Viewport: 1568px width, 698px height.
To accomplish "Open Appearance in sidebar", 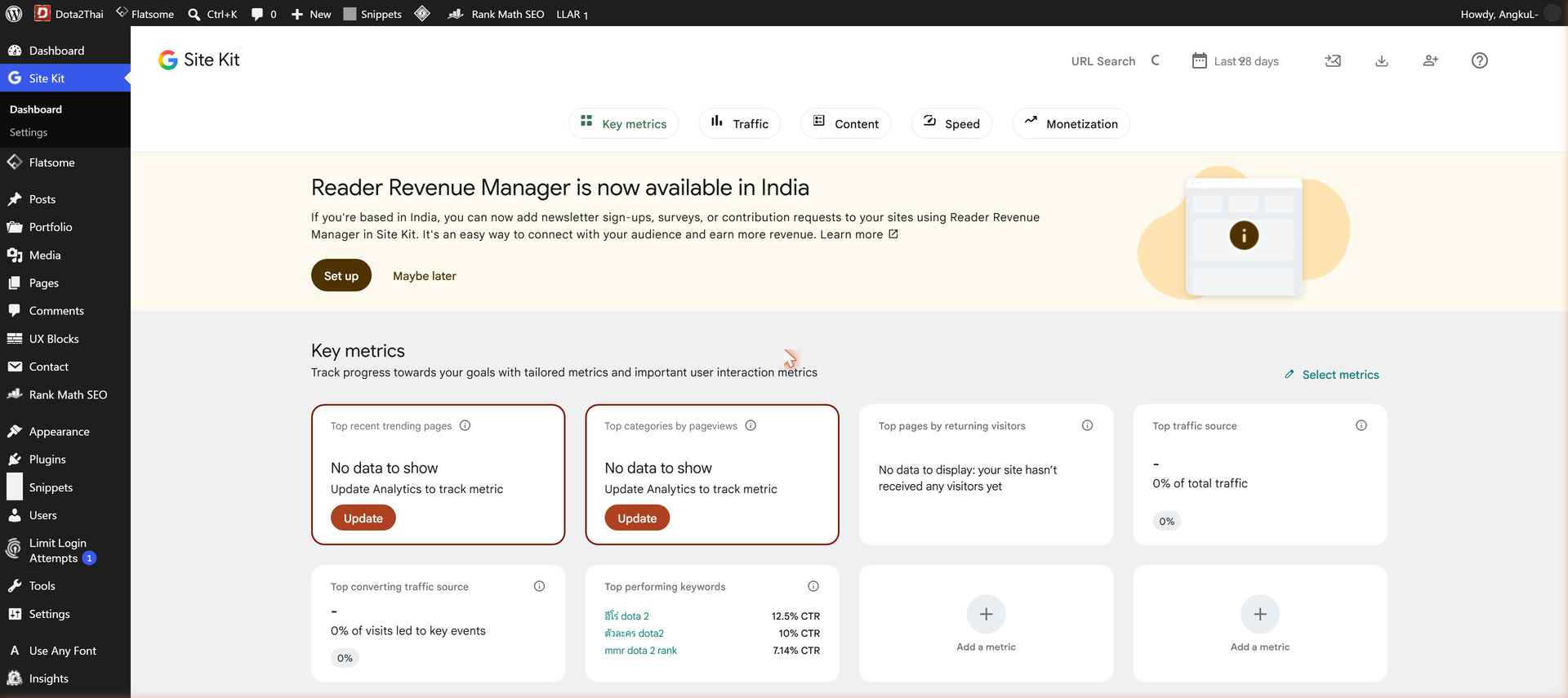I will [65, 432].
